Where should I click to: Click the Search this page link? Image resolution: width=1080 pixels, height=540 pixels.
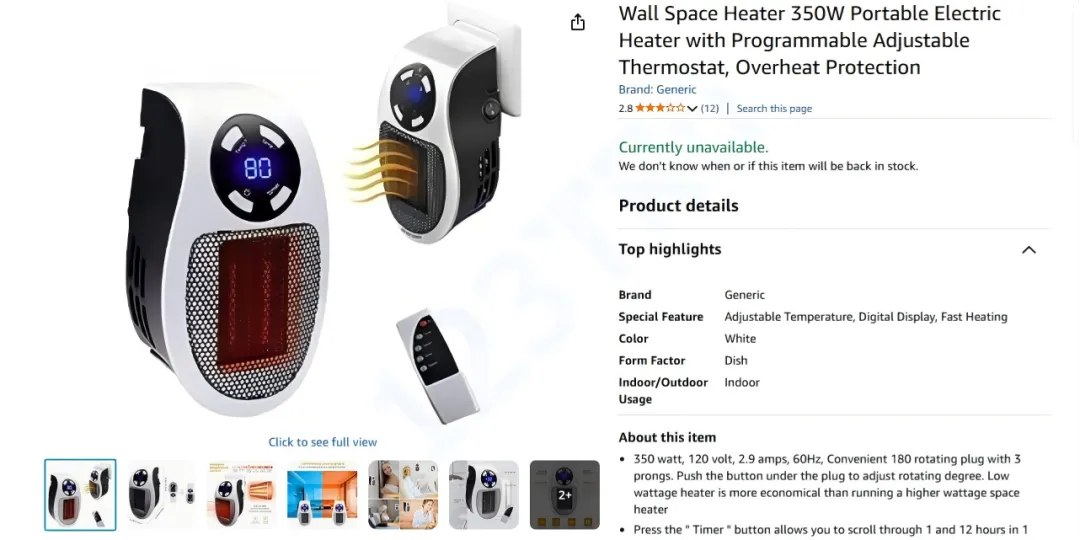click(x=774, y=108)
